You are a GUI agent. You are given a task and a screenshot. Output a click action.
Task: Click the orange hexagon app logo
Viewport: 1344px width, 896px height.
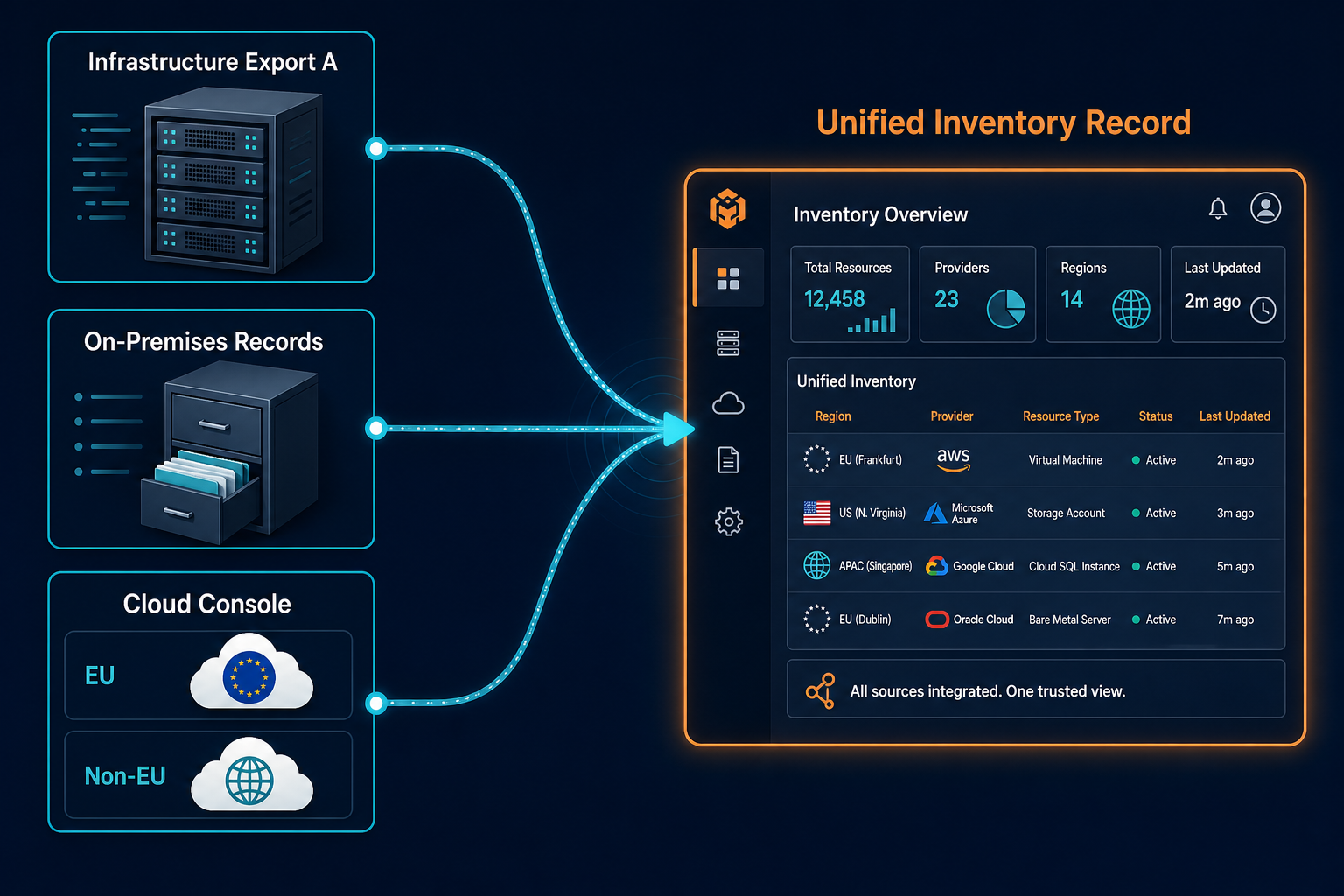click(727, 209)
